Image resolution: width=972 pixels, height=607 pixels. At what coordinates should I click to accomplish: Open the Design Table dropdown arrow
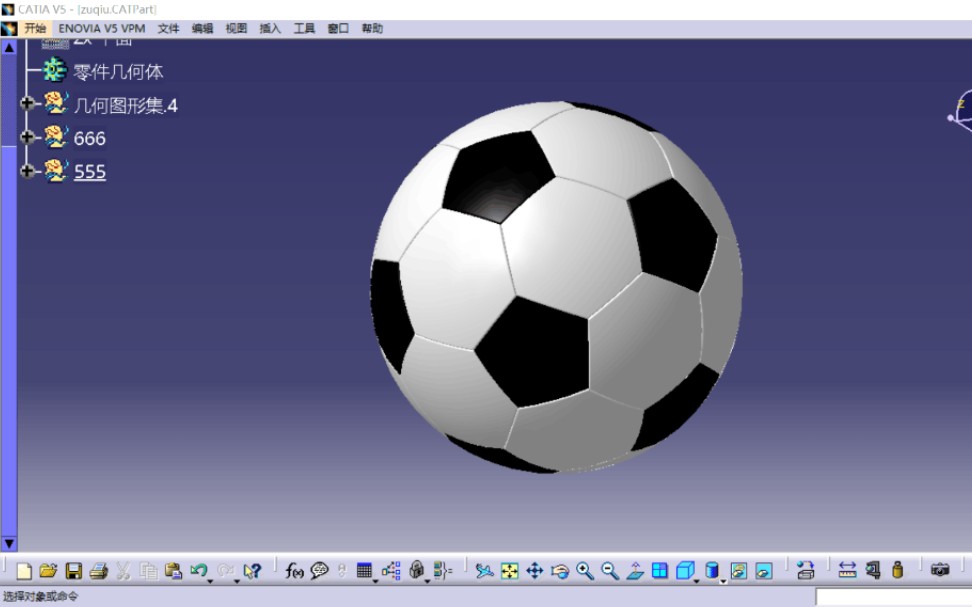click(376, 581)
